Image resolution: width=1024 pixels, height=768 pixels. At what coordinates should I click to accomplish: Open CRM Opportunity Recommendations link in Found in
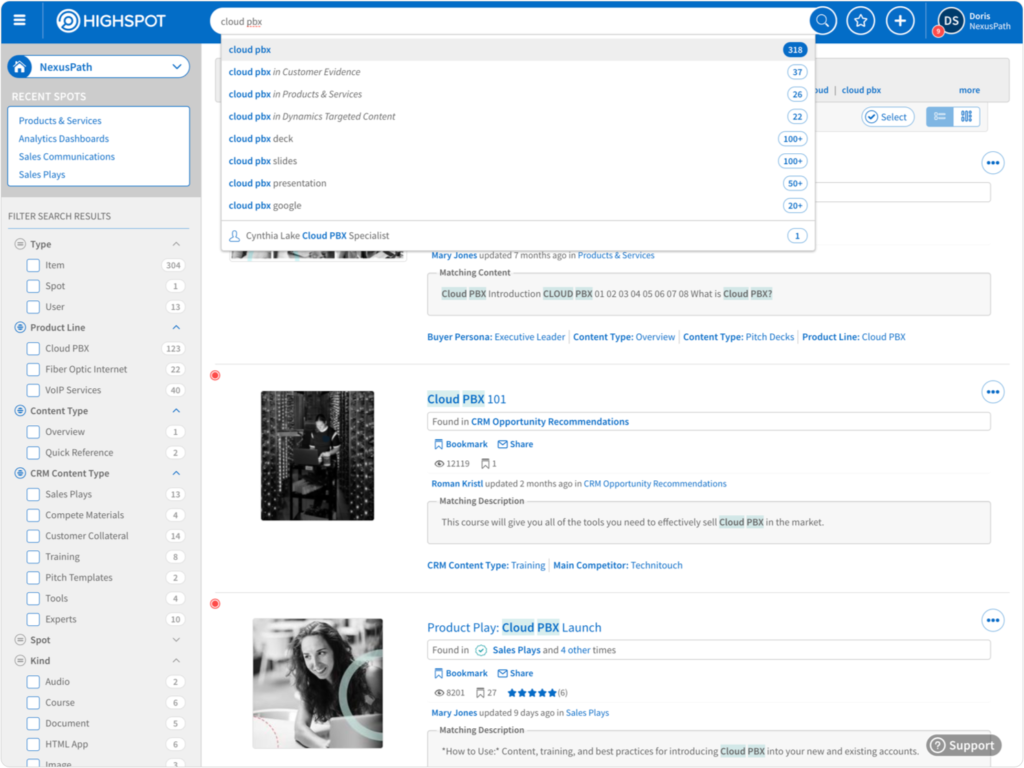(x=550, y=422)
